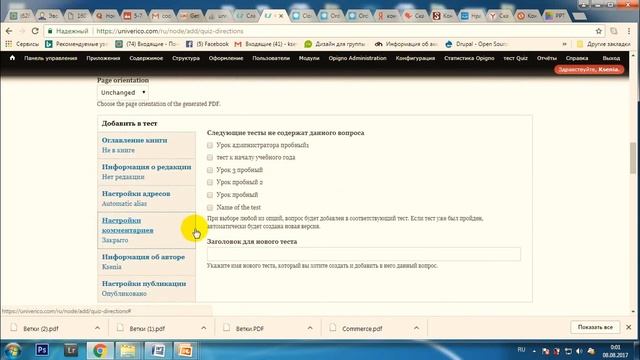The image size is (640, 360).
Task: Open тест Quiz menu item
Action: pos(516,58)
